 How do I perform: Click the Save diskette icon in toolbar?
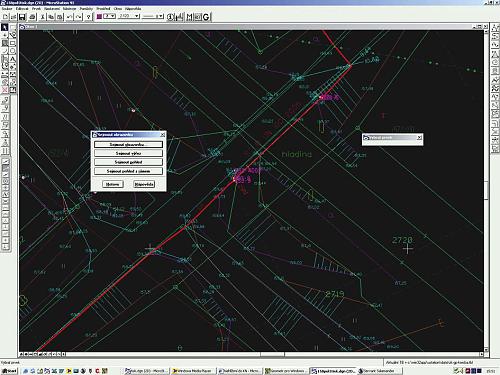tap(22, 17)
